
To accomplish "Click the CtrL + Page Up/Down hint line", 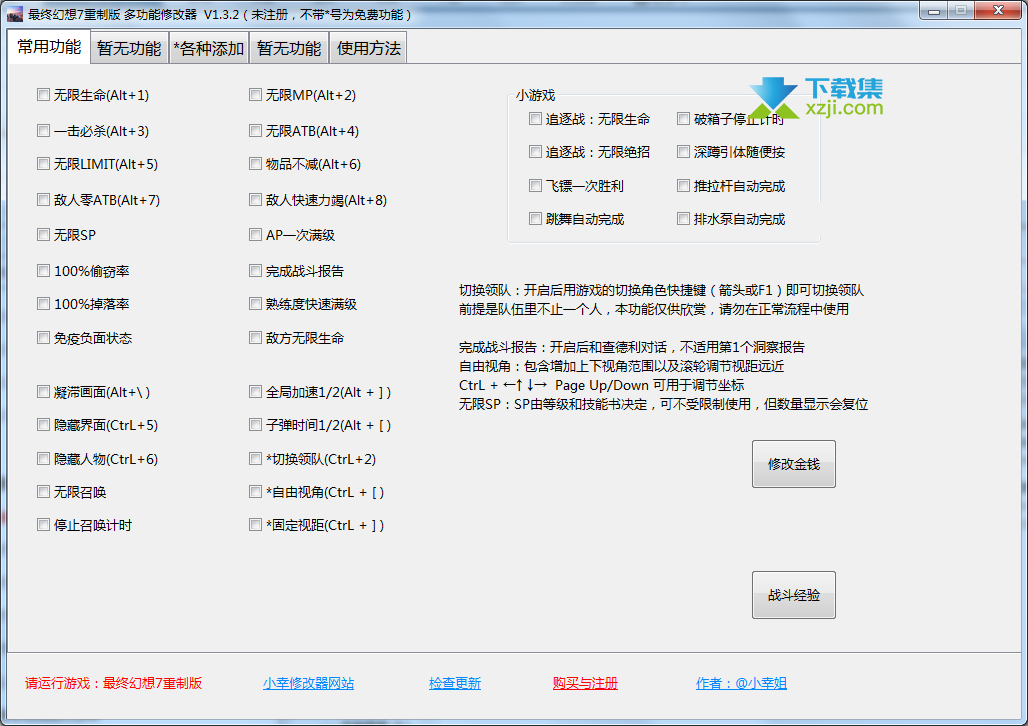I will (602, 385).
